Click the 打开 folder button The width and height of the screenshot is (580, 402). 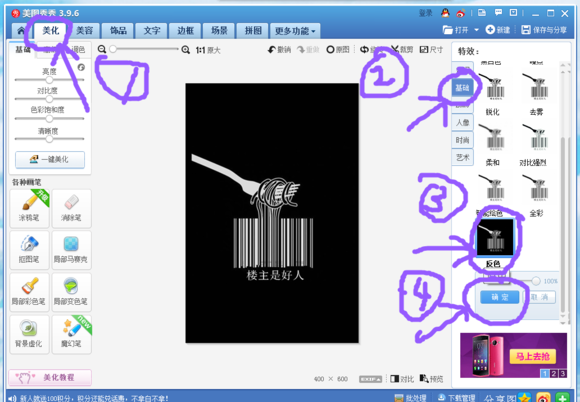tap(456, 30)
